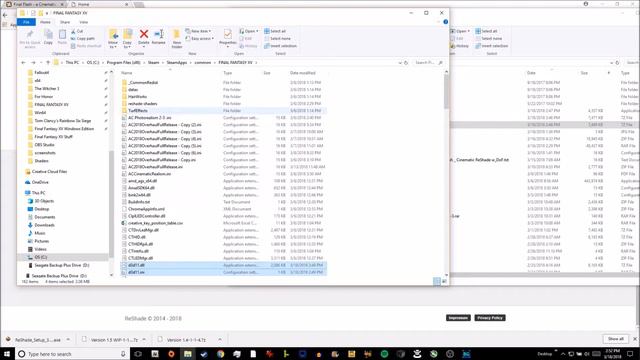Click Pin to Quick access icon
Screen dimensions: 640x360
click(30, 34)
